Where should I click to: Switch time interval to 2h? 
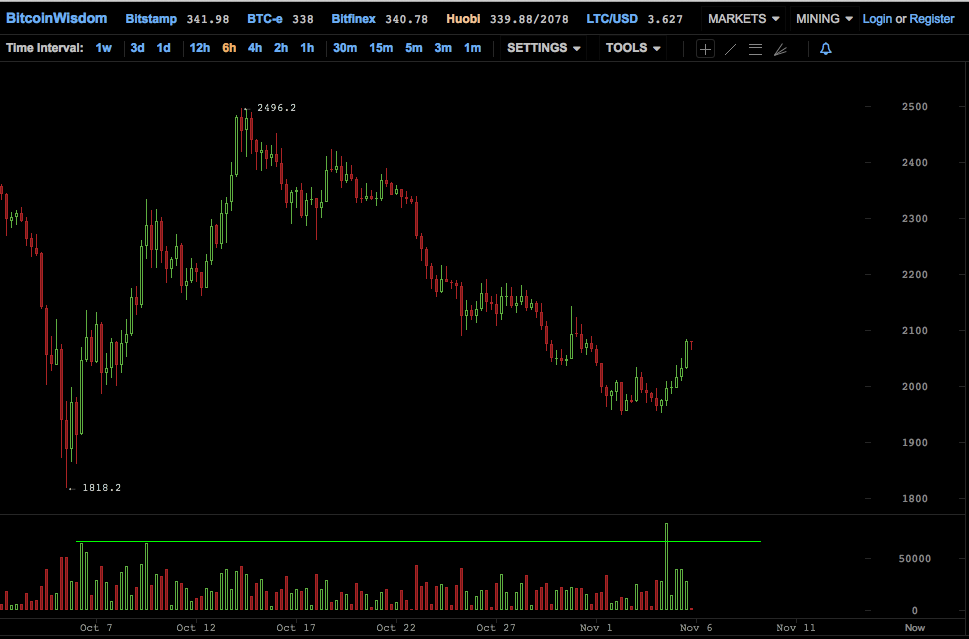(281, 48)
